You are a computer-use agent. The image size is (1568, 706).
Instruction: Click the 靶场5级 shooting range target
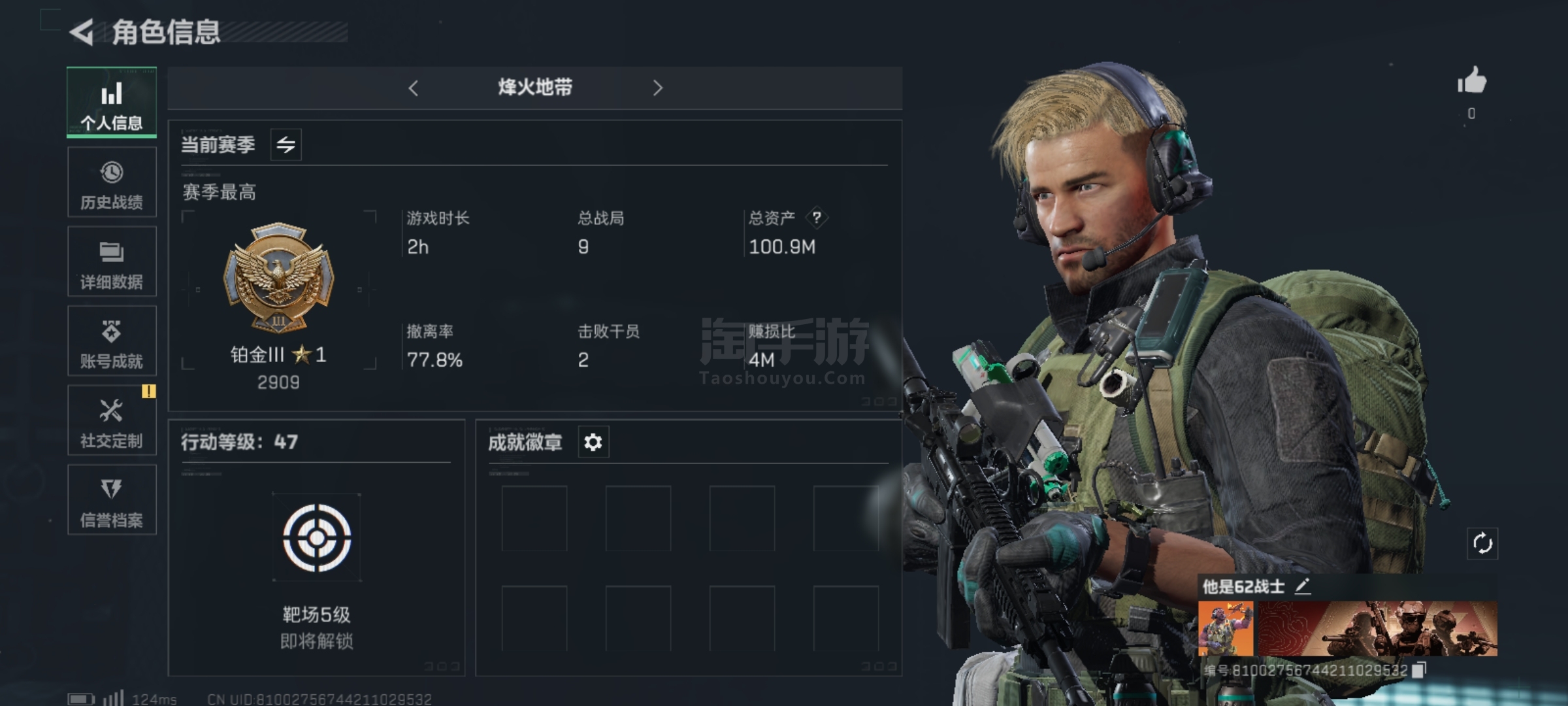[x=317, y=538]
